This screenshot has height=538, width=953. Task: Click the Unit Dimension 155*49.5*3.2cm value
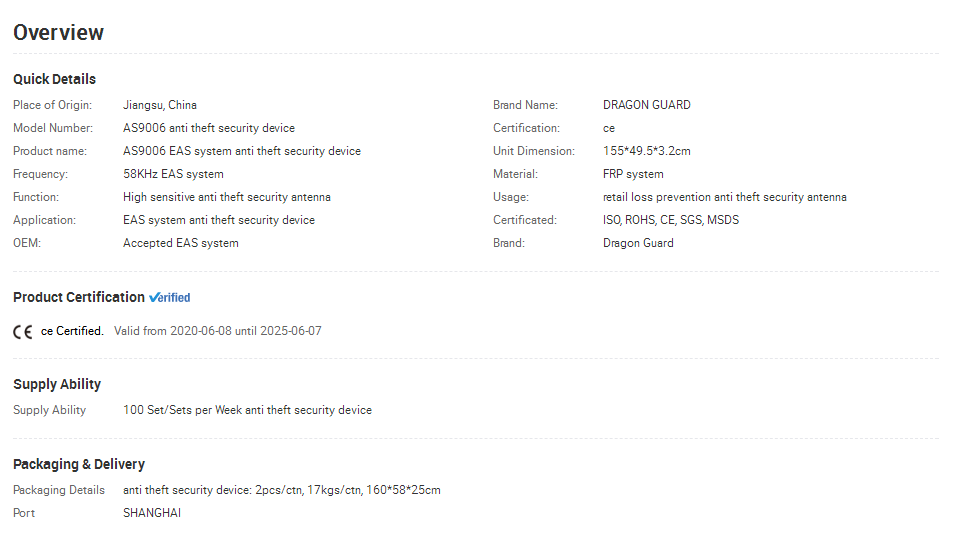[647, 151]
